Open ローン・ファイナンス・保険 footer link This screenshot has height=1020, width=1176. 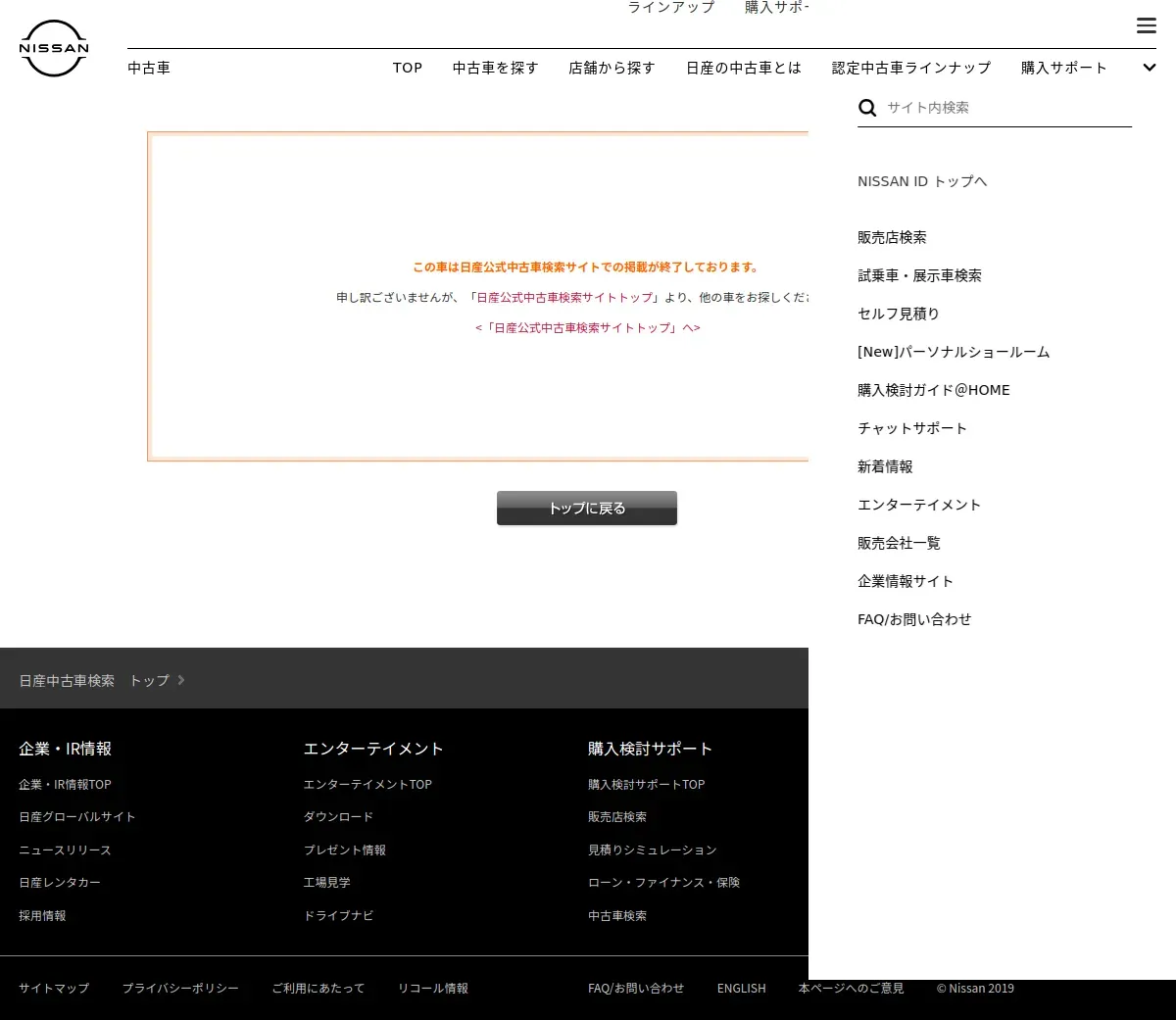(x=664, y=882)
